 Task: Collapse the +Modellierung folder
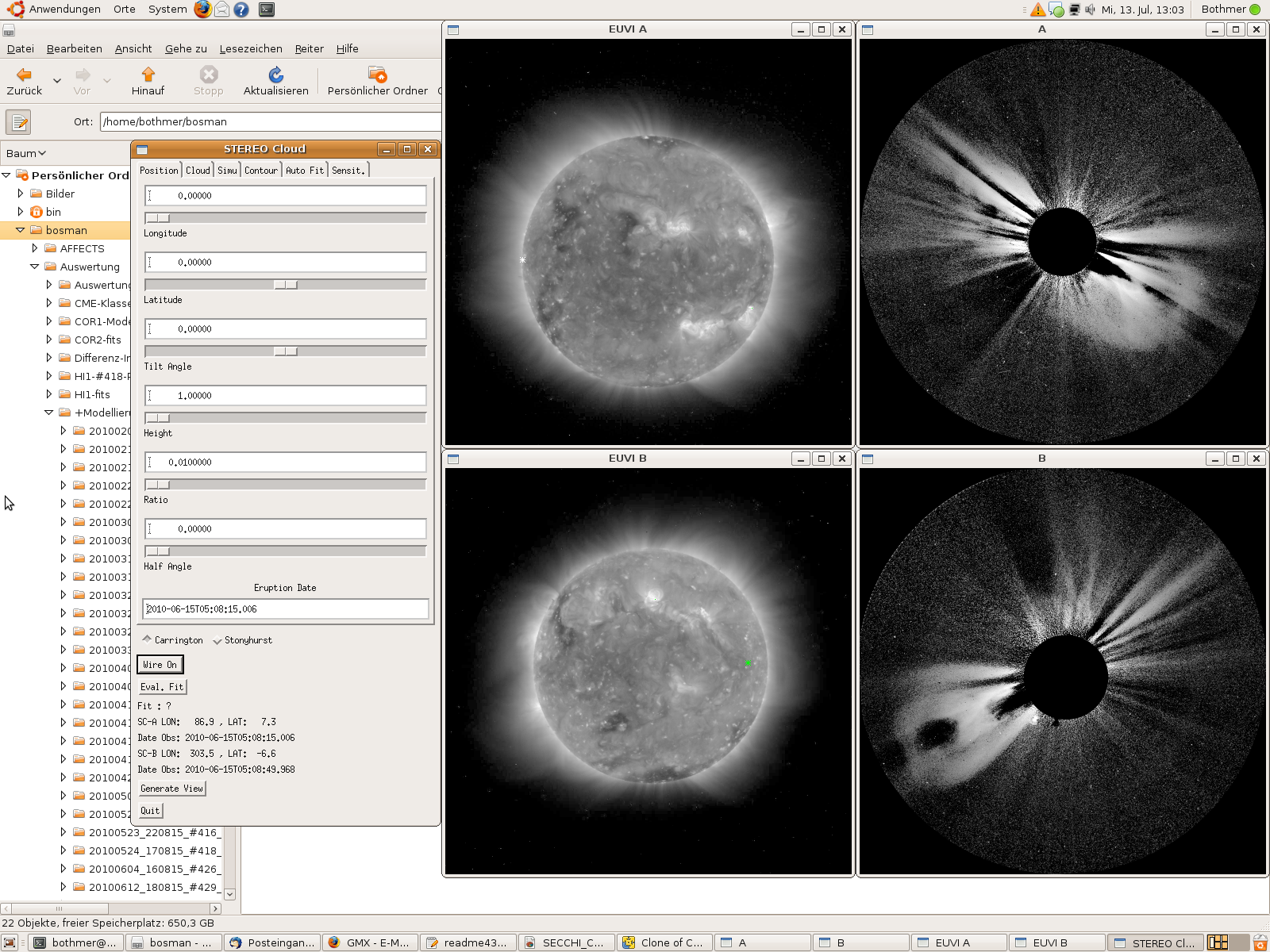[x=49, y=413]
